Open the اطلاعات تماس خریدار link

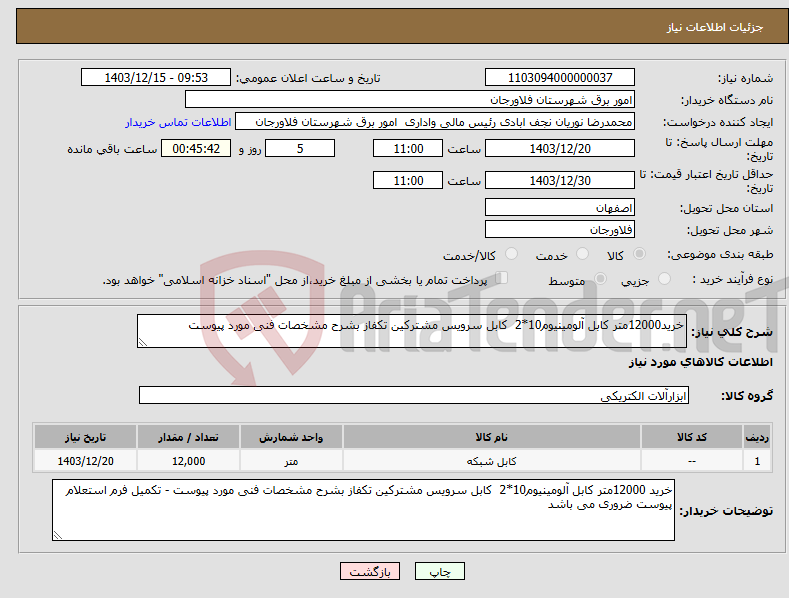(178, 122)
